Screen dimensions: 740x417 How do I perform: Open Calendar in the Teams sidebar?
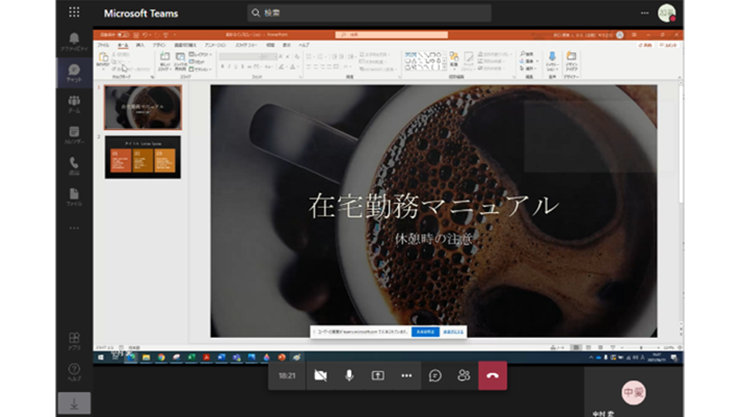pos(74,134)
